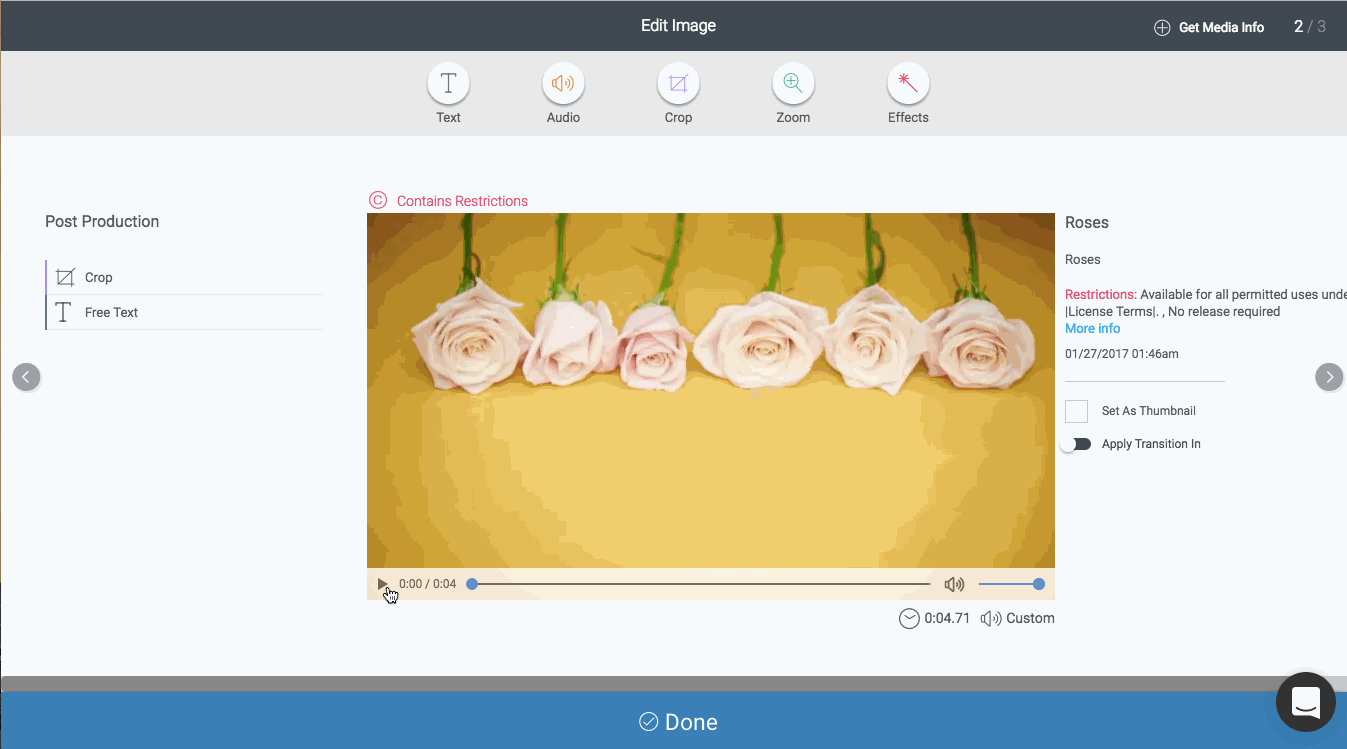Go to next media with right arrow
The width and height of the screenshot is (1347, 749).
point(1329,377)
